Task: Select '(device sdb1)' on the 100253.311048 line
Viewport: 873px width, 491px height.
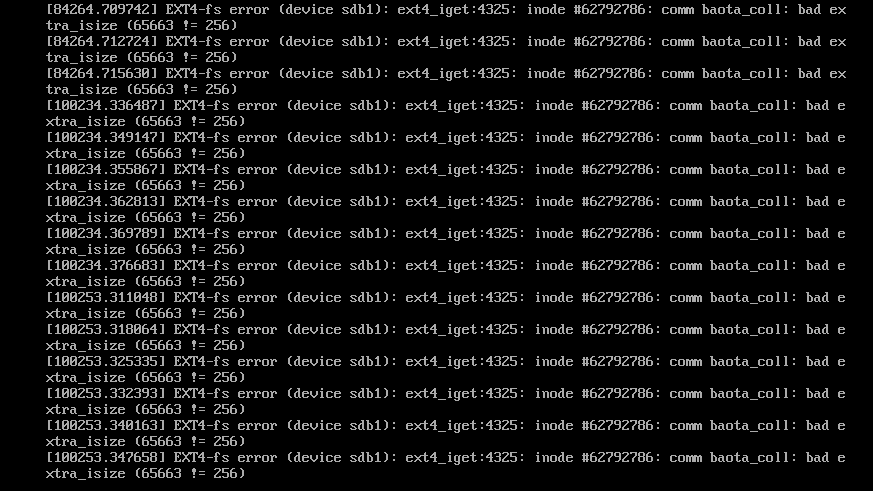Action: [x=342, y=298]
